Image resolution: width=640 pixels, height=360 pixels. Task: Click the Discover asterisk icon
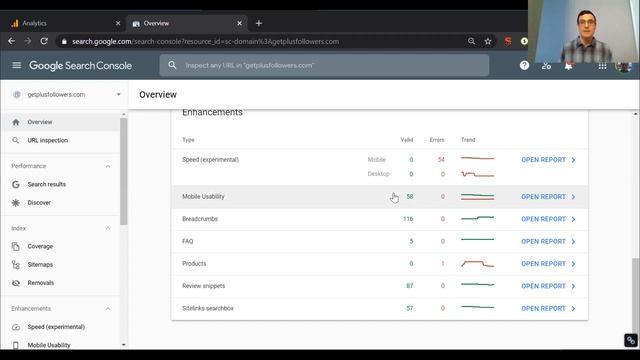16,202
